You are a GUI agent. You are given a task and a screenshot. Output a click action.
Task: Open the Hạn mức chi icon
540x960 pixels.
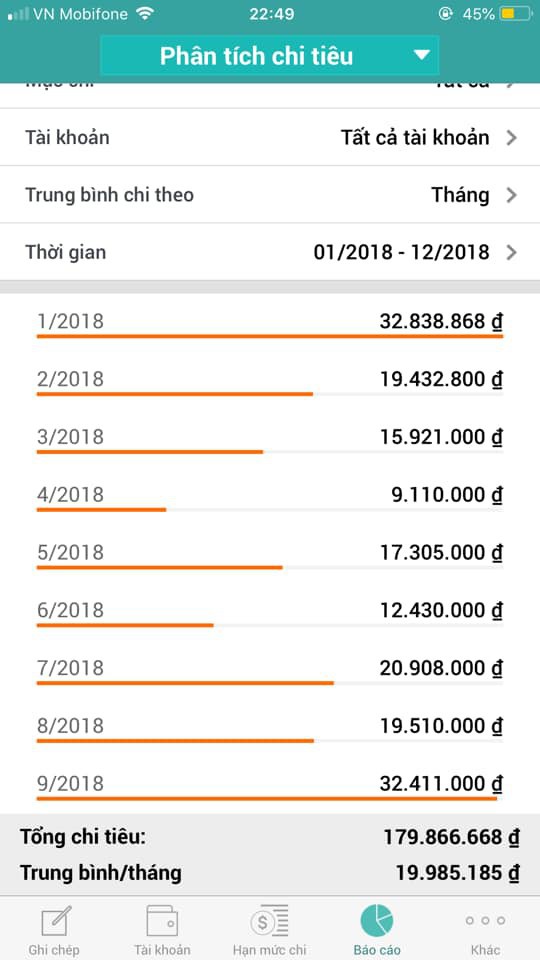pos(269,921)
